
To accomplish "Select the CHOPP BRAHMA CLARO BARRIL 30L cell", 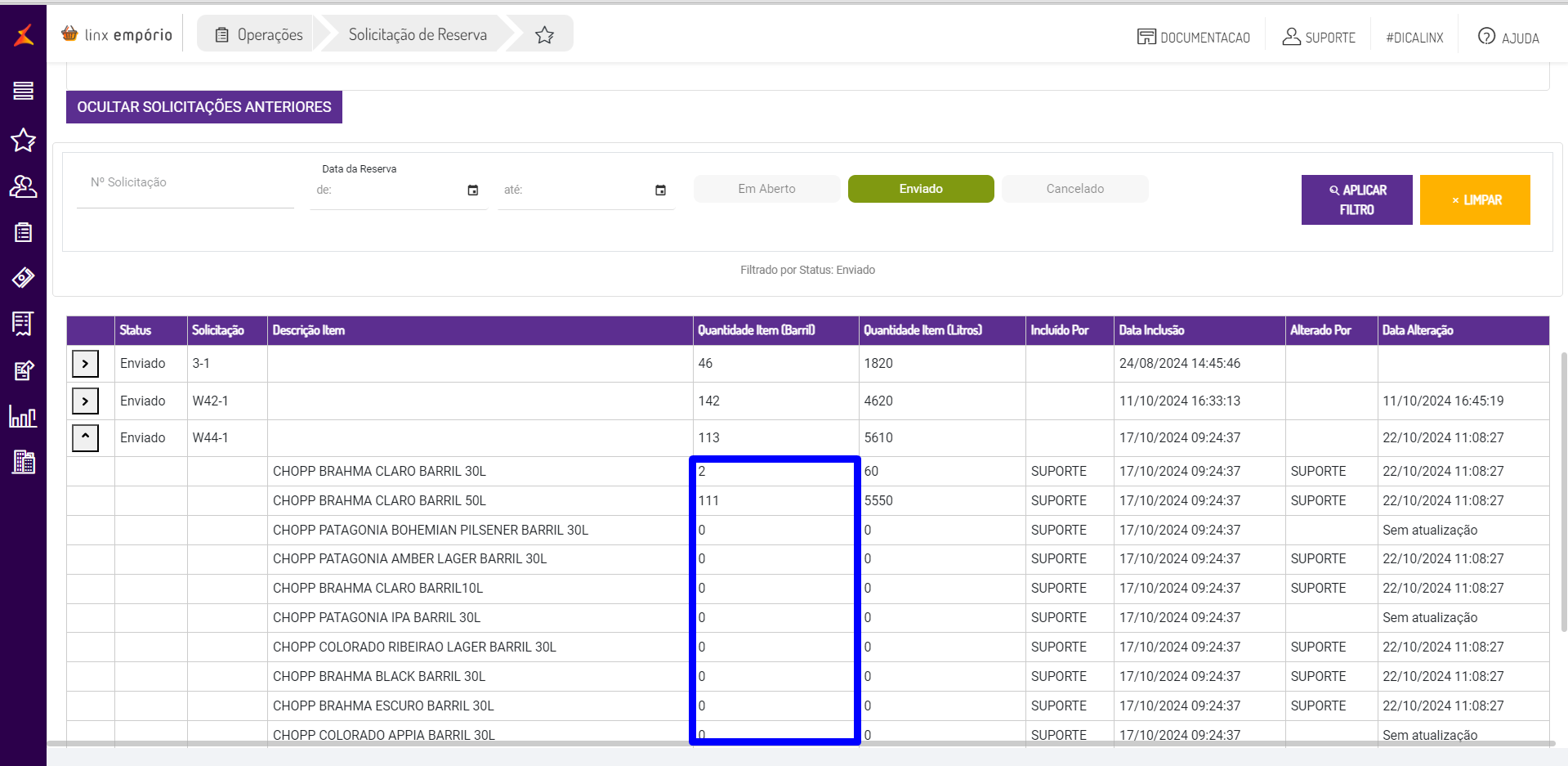I will (480, 472).
